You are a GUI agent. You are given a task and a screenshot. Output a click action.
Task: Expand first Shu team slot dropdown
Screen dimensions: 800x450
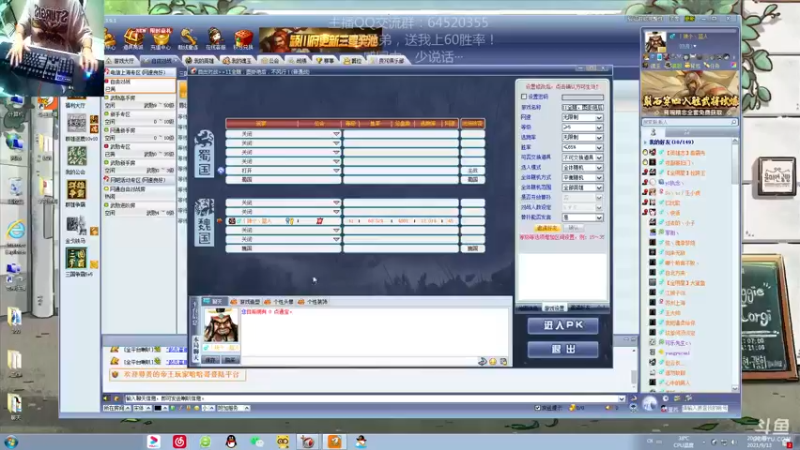coord(336,134)
